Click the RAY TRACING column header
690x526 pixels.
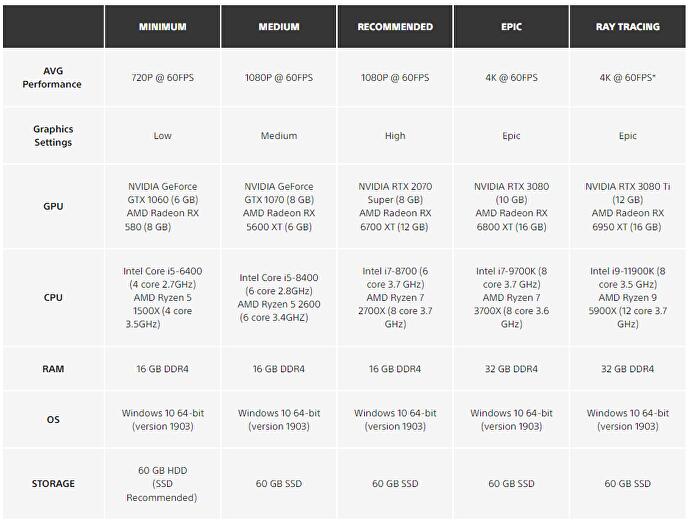coord(627,27)
